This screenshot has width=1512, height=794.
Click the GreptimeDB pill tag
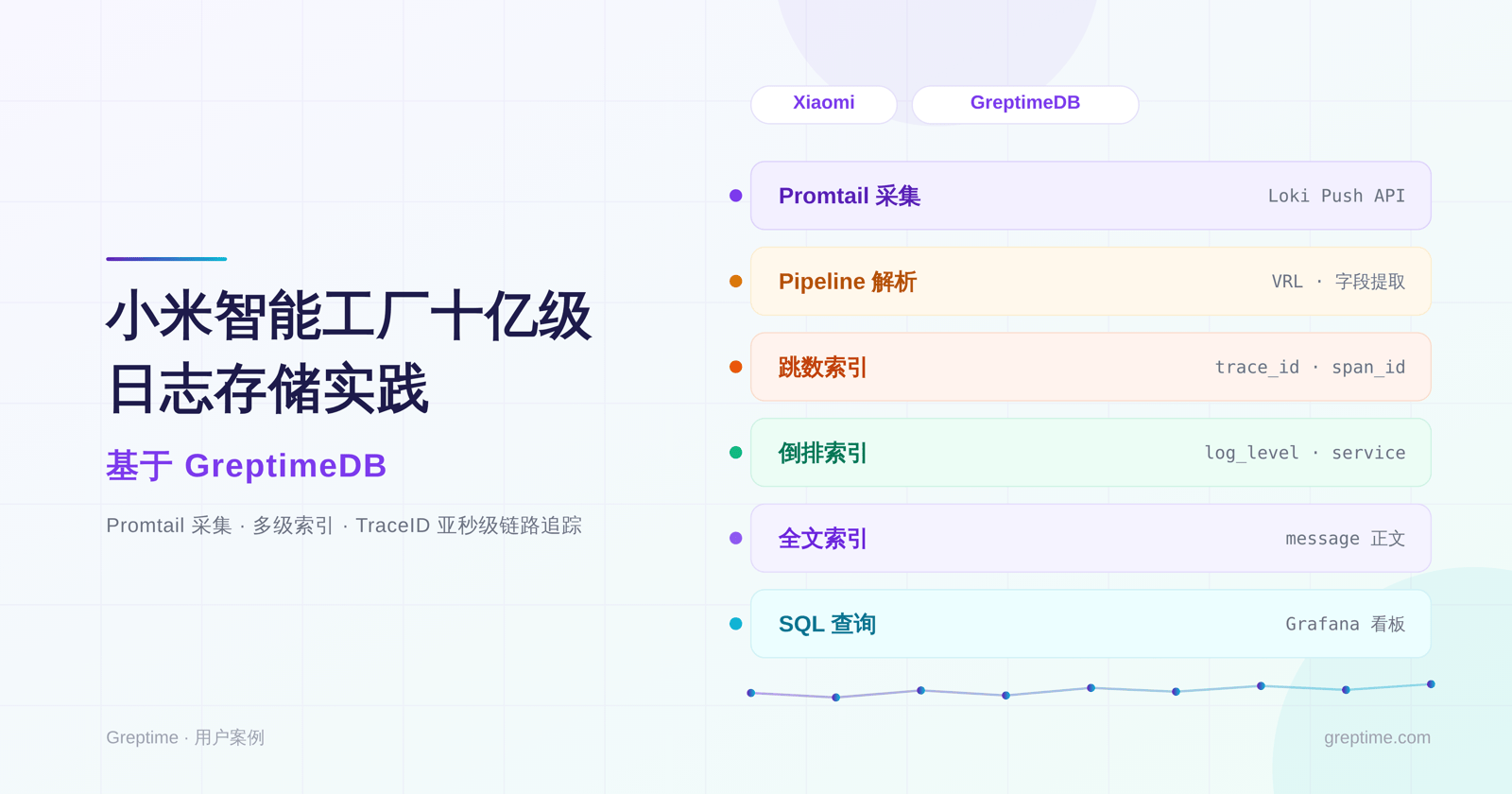click(1025, 104)
